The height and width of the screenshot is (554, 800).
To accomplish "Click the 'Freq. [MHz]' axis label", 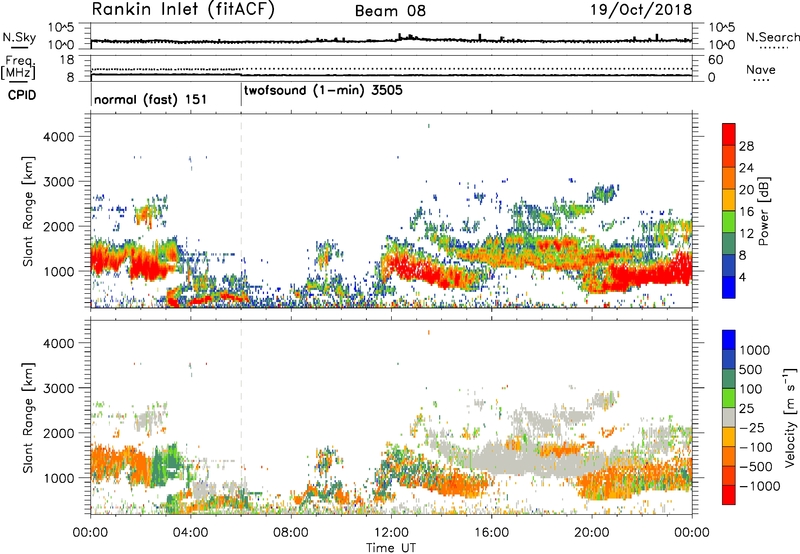I will (x=18, y=68).
